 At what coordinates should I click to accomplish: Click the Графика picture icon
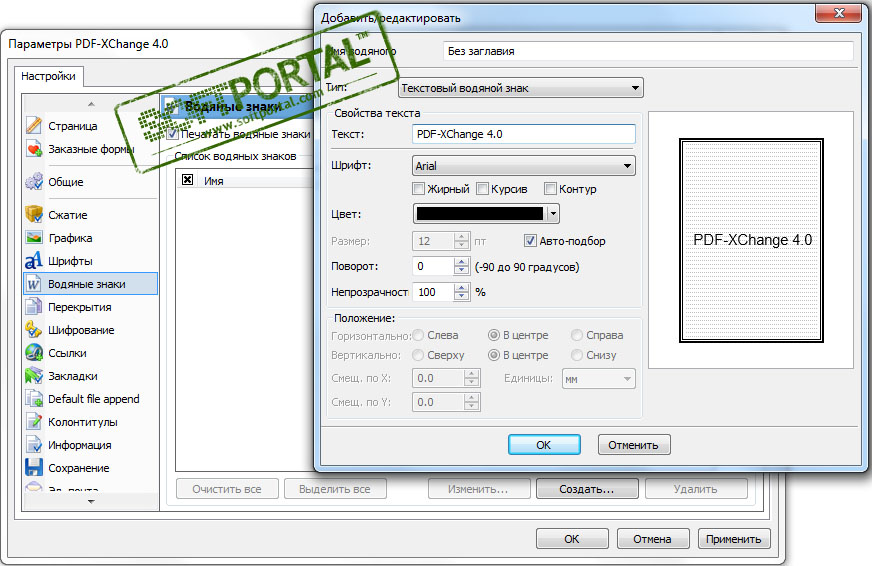click(x=34, y=238)
